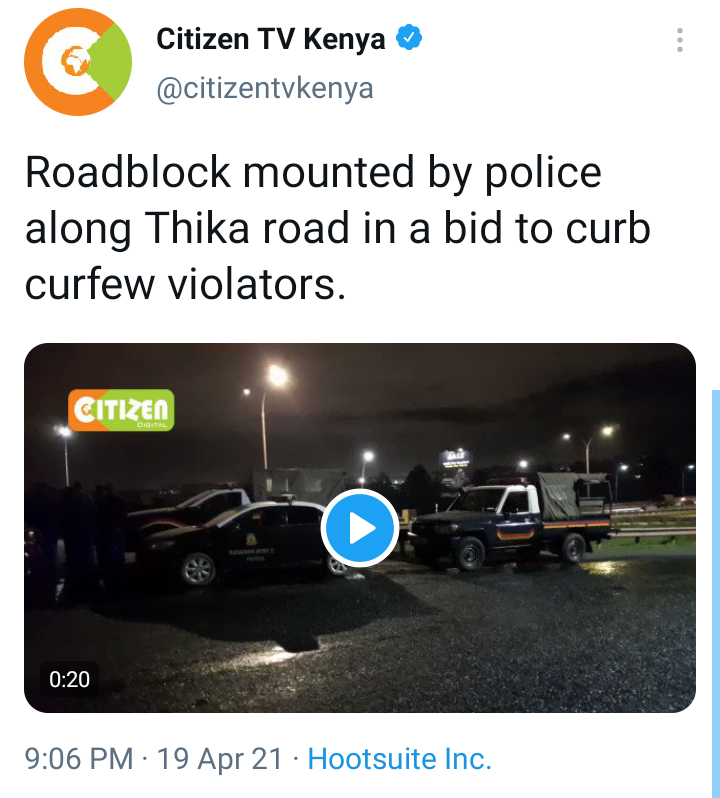Click the distant billboard in video thumbnail
Image resolution: width=720 pixels, height=798 pixels.
[x=454, y=458]
